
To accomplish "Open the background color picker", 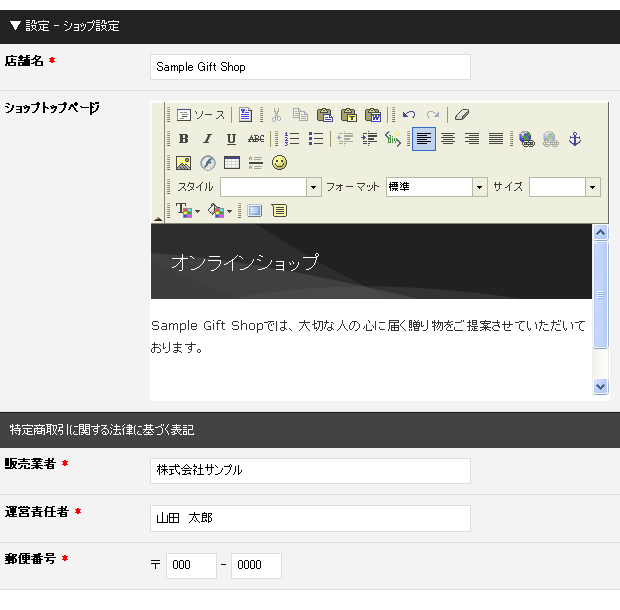I will coord(220,210).
